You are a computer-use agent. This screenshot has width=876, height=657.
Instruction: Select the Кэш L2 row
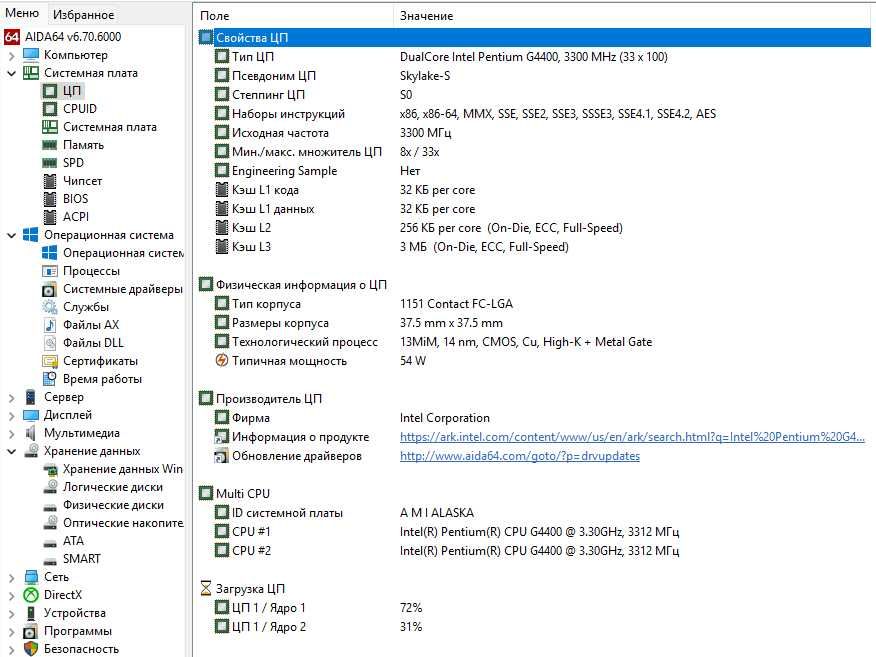534,227
